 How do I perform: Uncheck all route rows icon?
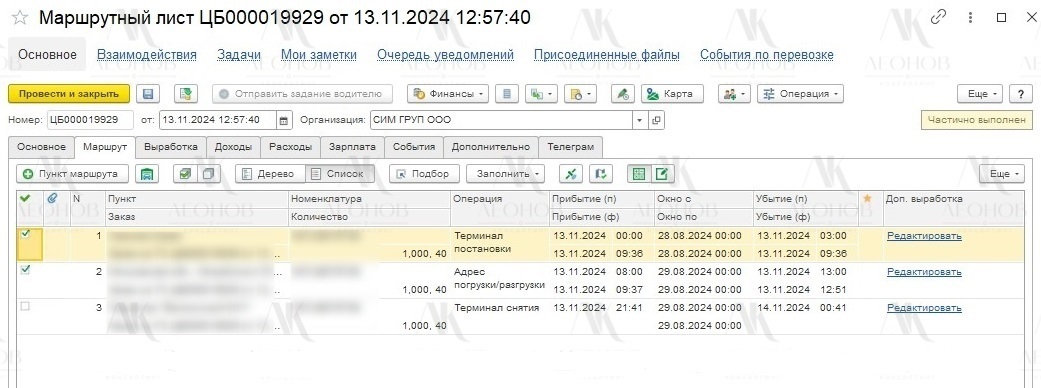(x=209, y=173)
